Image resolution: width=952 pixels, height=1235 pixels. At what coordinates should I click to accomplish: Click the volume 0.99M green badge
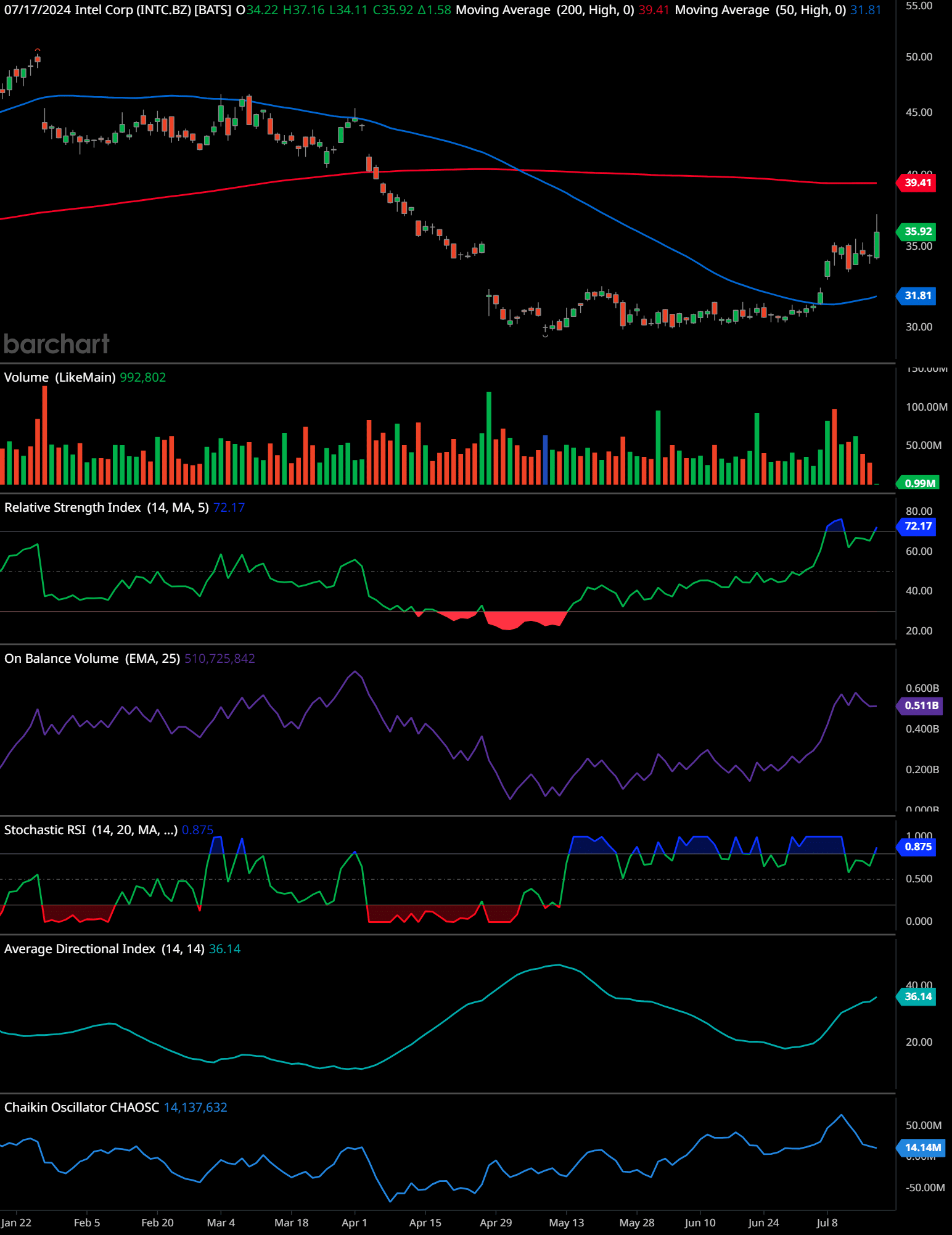pyautogui.click(x=919, y=483)
